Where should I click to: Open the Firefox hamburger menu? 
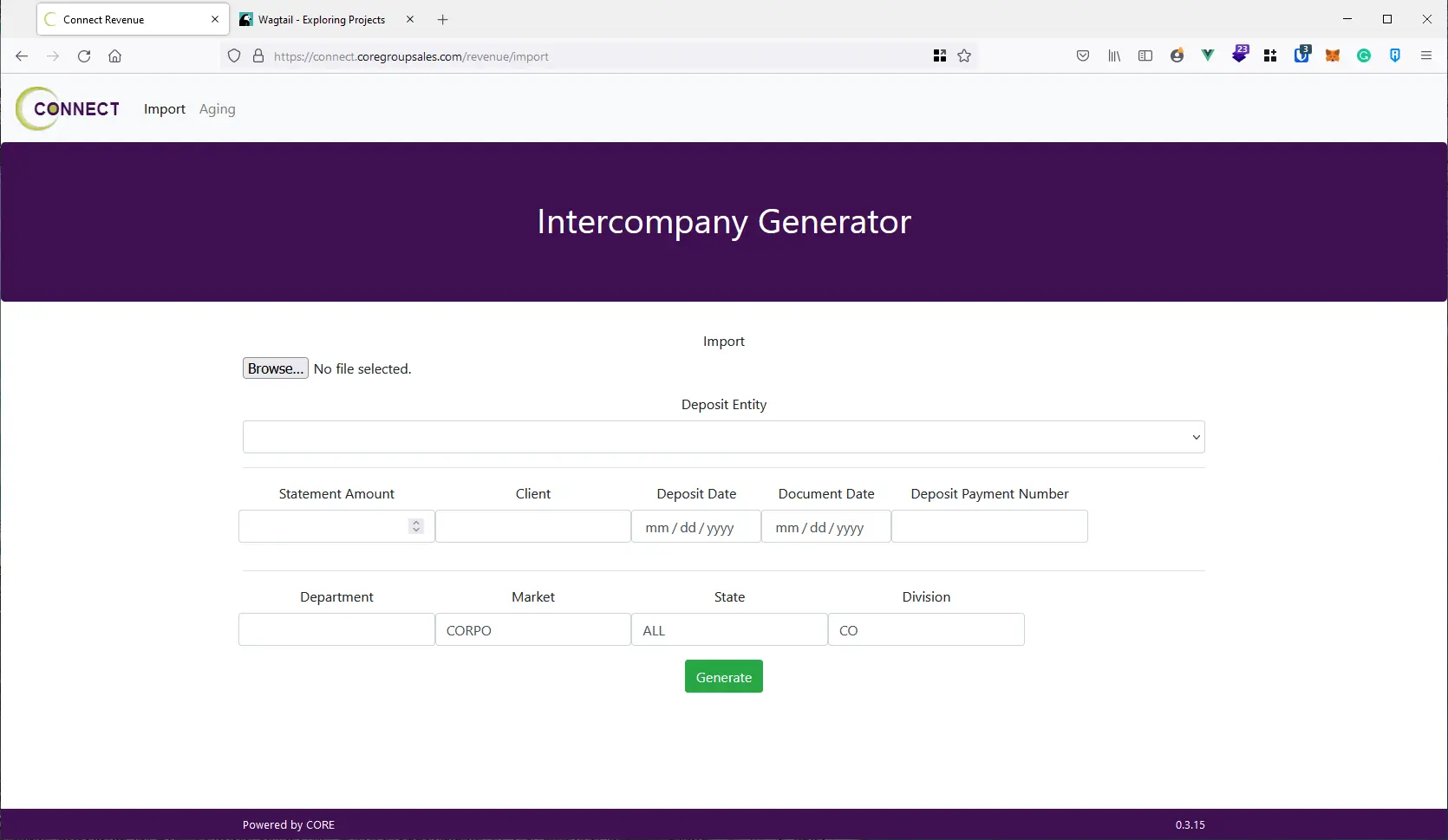pyautogui.click(x=1426, y=55)
